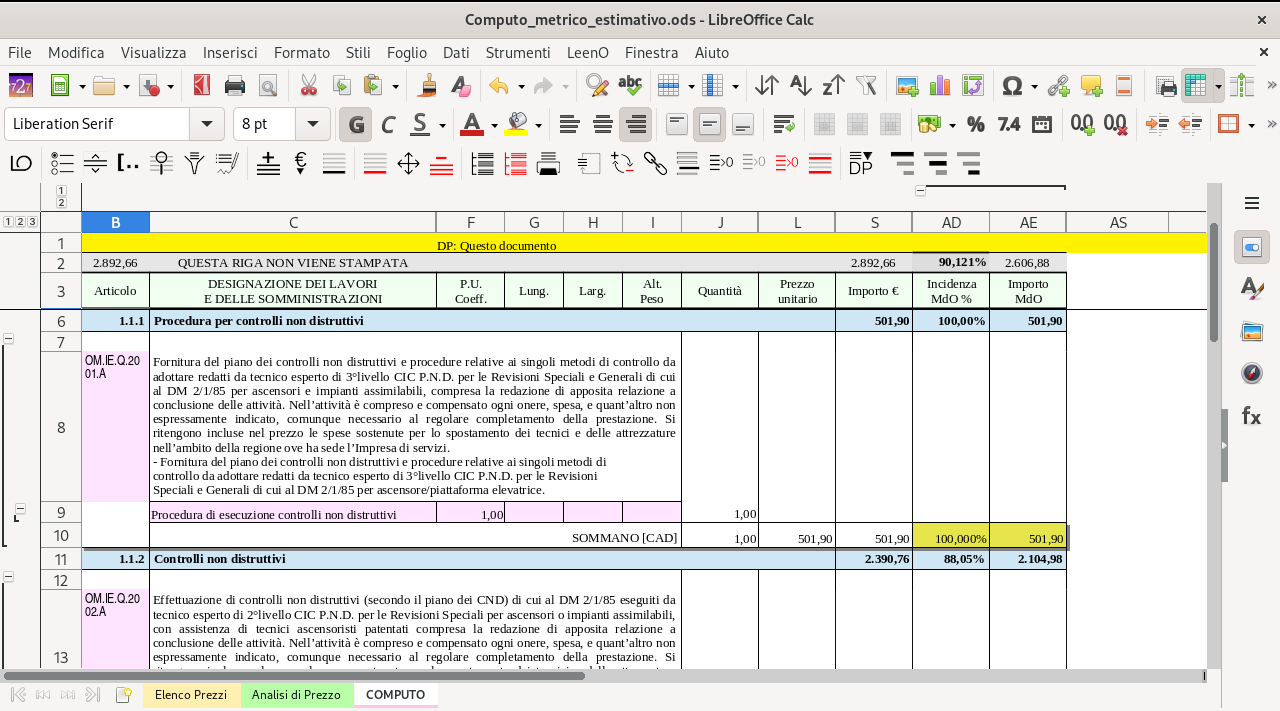Toggle italic (C) formatting
This screenshot has width=1280, height=711.
tap(389, 125)
